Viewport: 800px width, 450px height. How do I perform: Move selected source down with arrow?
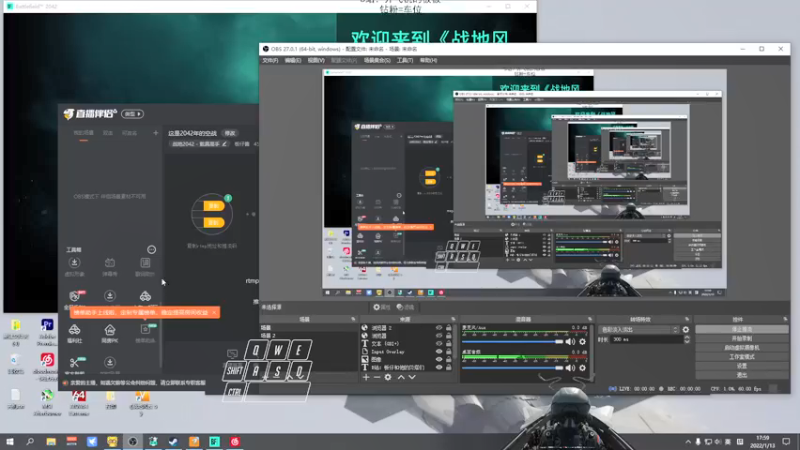pos(412,378)
